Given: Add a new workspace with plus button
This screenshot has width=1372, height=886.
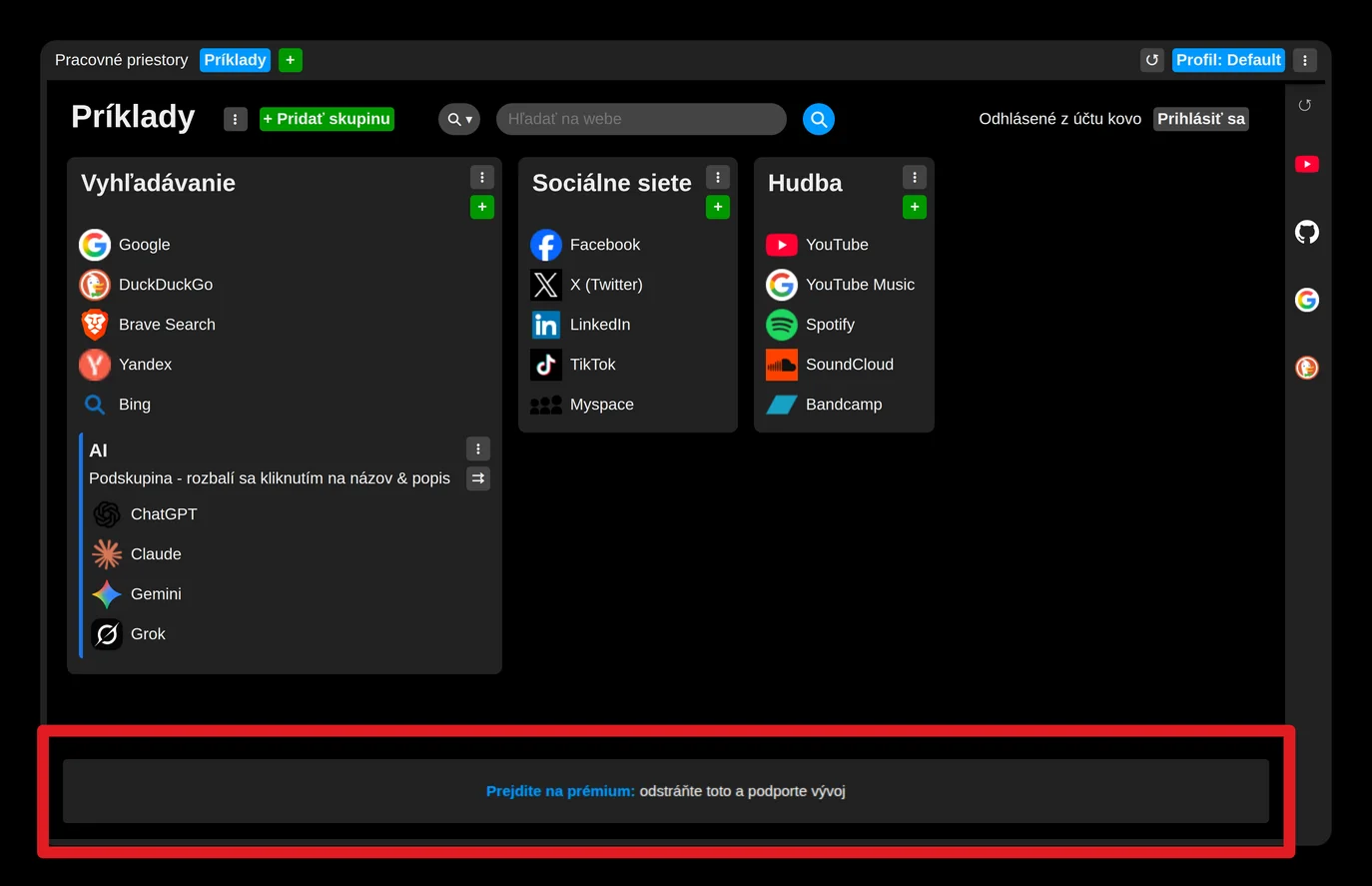Looking at the screenshot, I should (x=291, y=60).
